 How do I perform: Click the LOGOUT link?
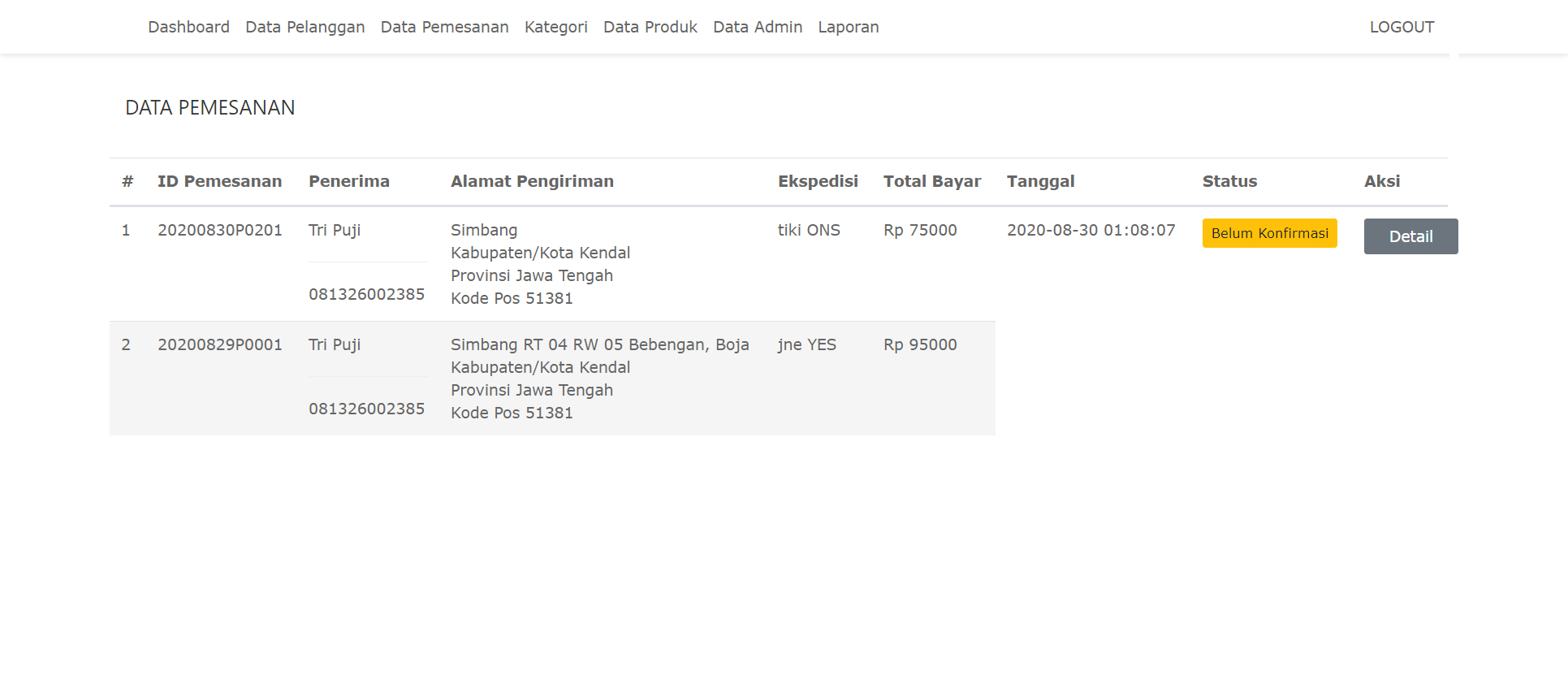click(x=1402, y=27)
